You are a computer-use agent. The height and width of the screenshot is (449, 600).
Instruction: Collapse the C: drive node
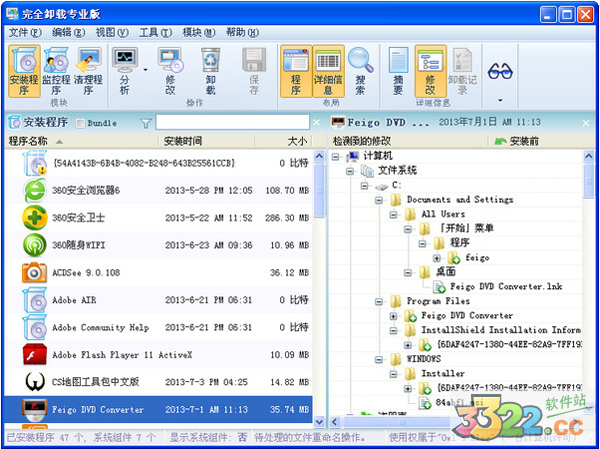tap(364, 186)
